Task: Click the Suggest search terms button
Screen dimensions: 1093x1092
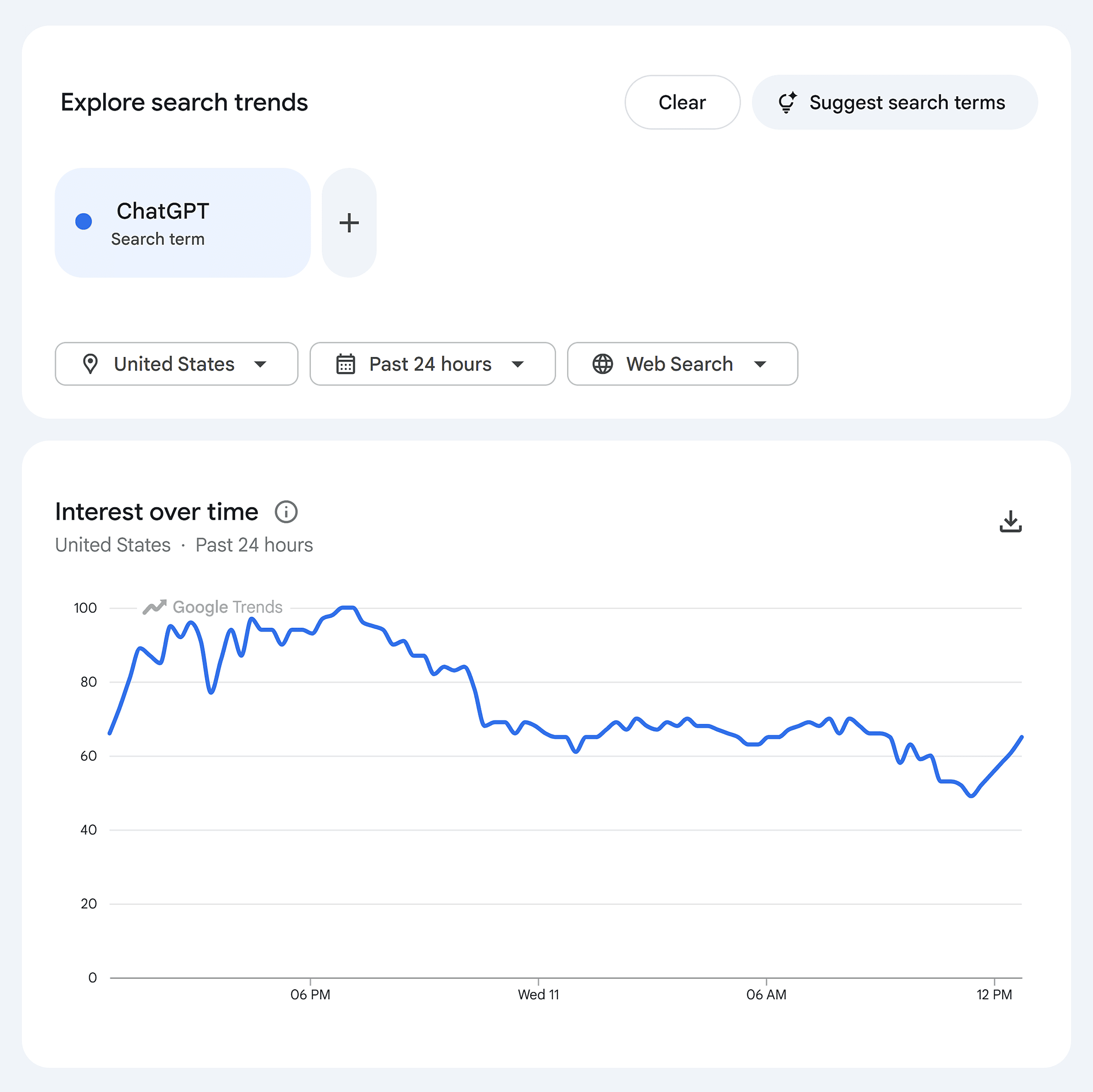Action: click(894, 102)
